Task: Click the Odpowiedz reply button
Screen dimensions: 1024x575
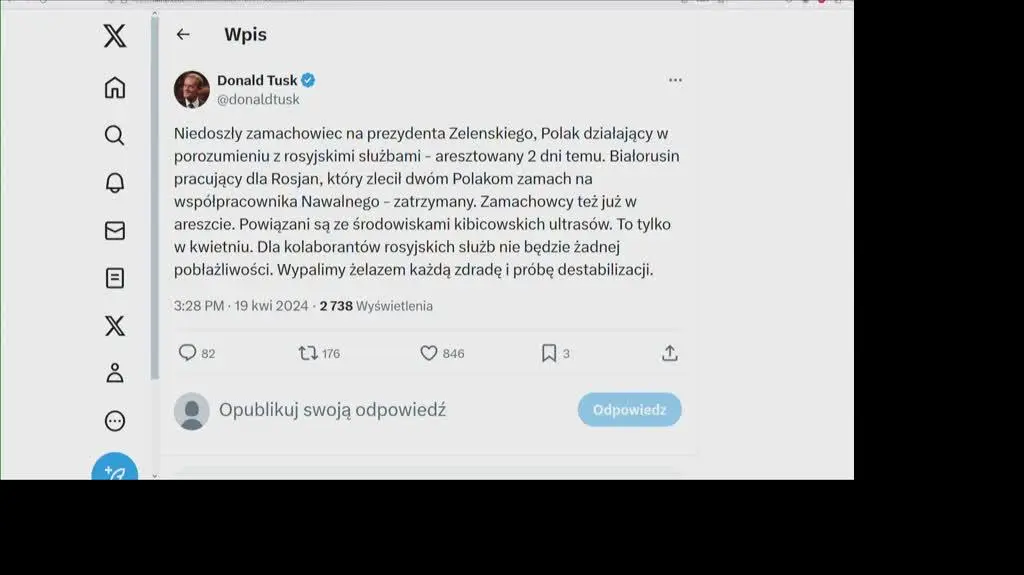Action: point(630,410)
